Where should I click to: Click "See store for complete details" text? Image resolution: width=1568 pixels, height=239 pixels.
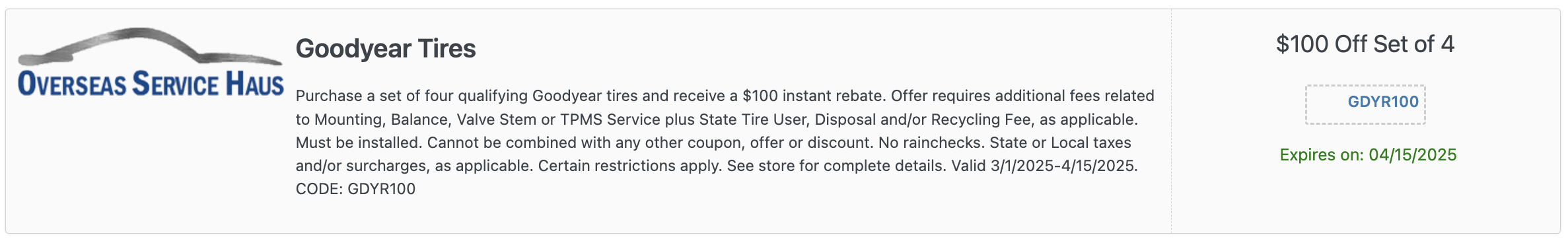[x=836, y=166]
